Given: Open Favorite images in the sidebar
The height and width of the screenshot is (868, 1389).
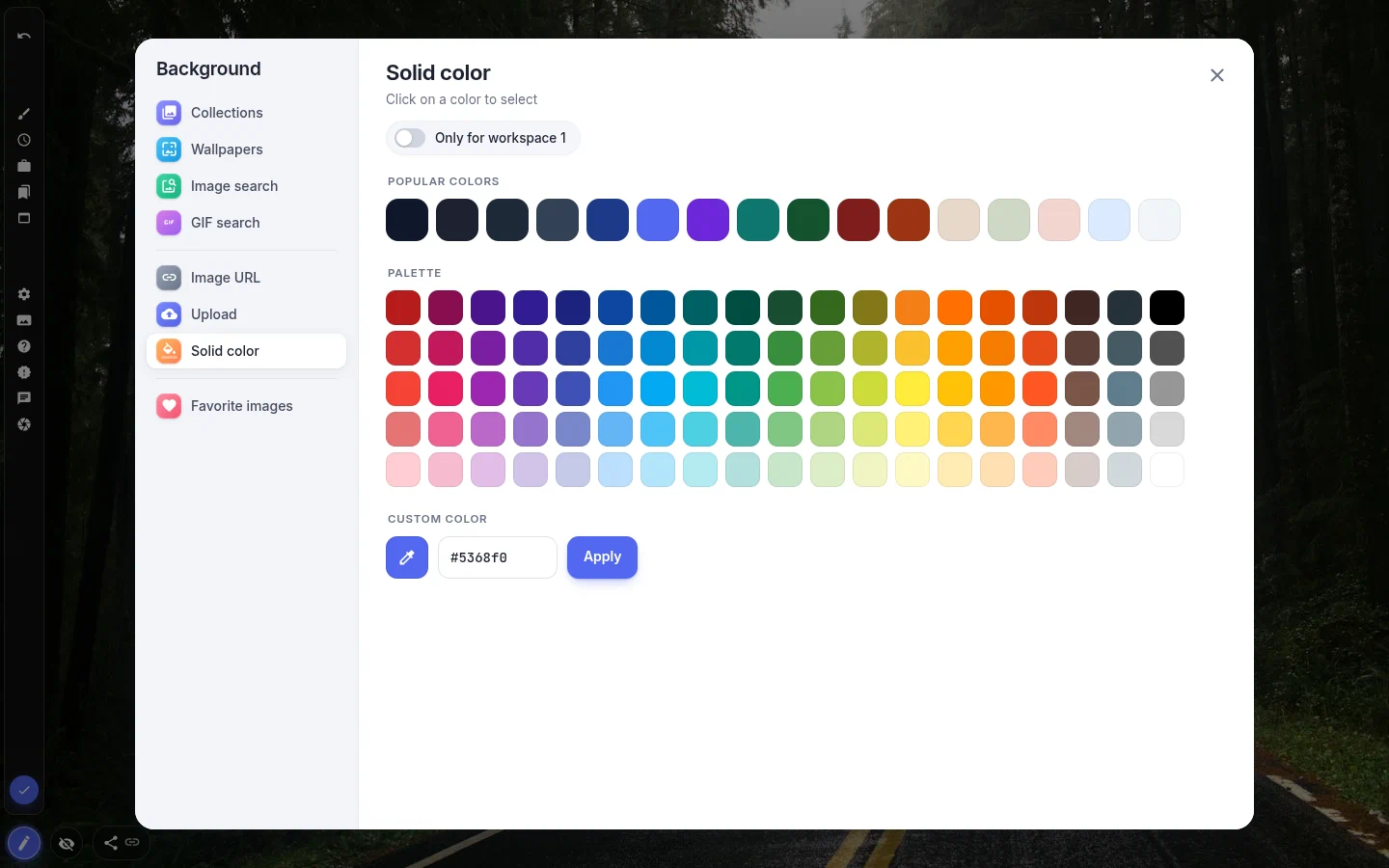Looking at the screenshot, I should click(x=246, y=406).
